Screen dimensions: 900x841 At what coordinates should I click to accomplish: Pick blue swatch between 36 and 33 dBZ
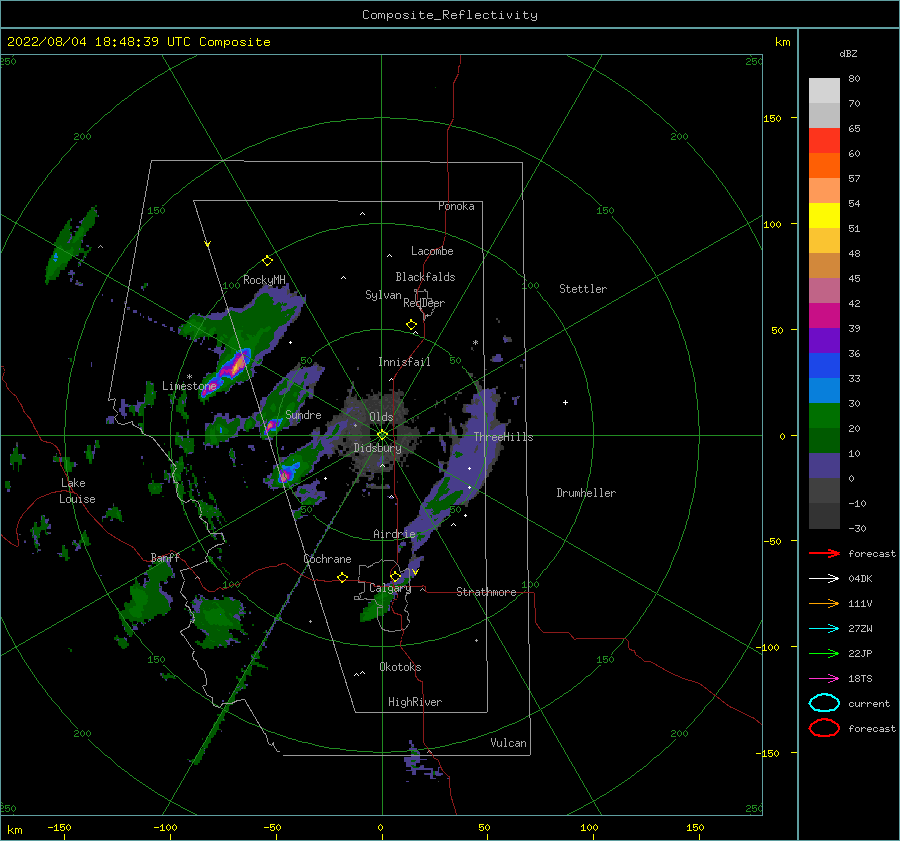(824, 366)
